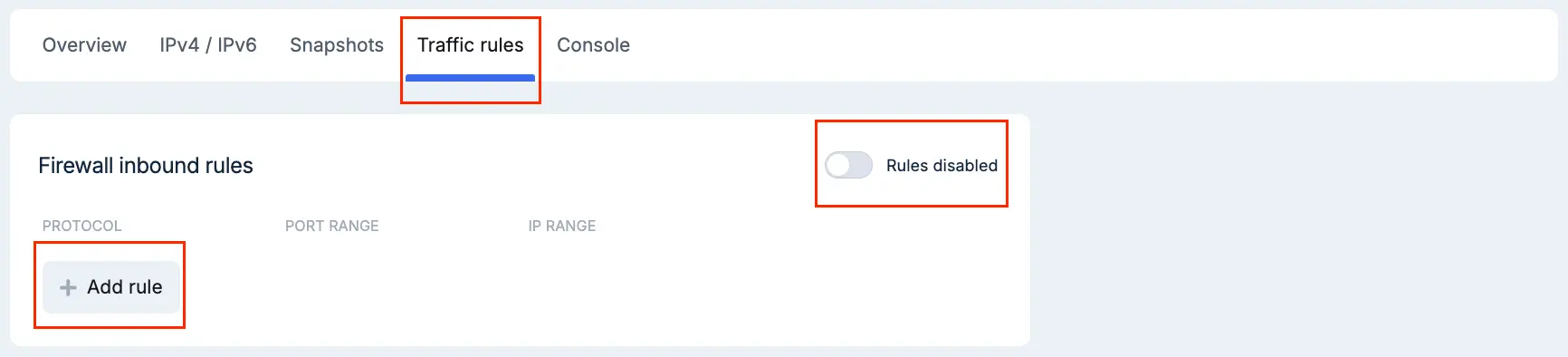Click the word "IPv6" in the tab bar
The image size is (1568, 357).
237,45
